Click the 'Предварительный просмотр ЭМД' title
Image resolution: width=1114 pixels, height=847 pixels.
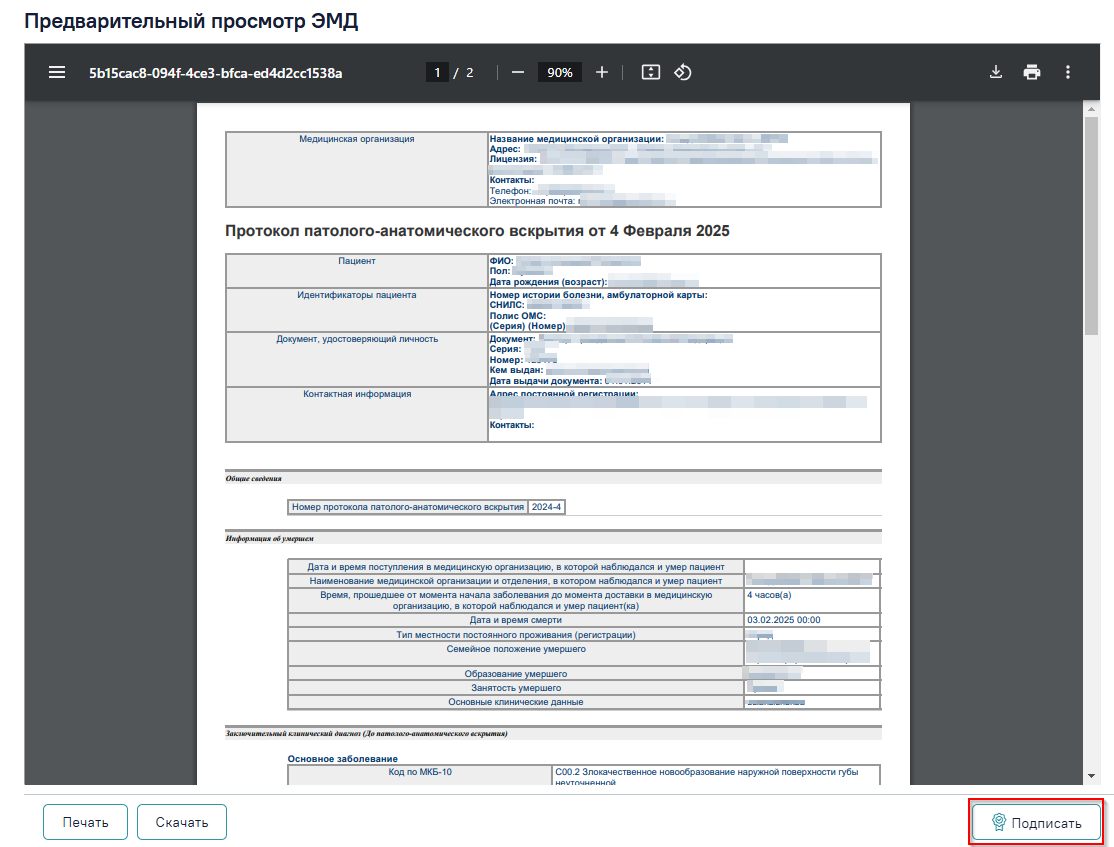coord(191,21)
